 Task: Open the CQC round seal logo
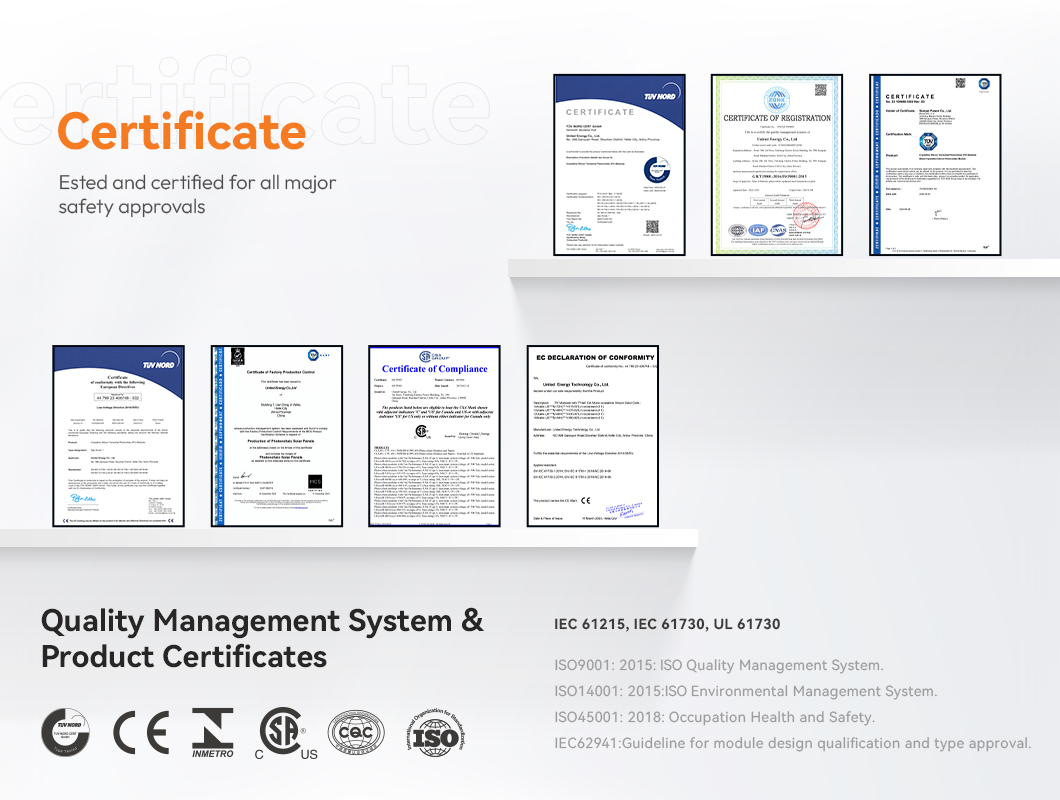coord(356,733)
